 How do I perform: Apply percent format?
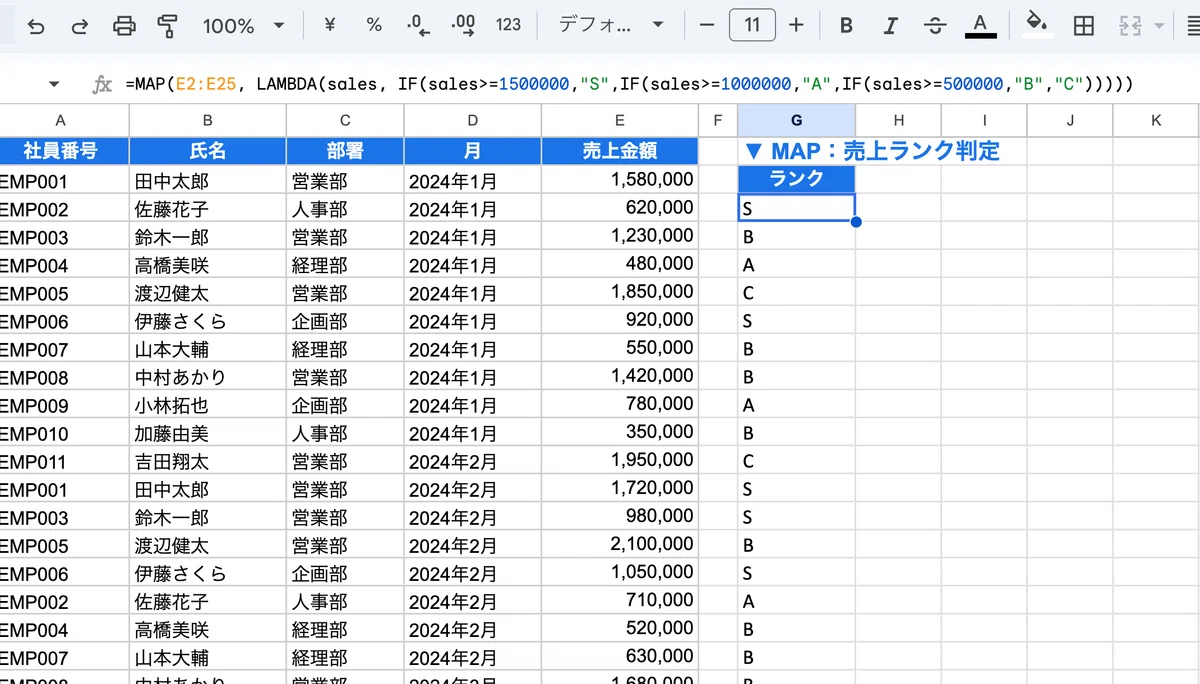(374, 25)
